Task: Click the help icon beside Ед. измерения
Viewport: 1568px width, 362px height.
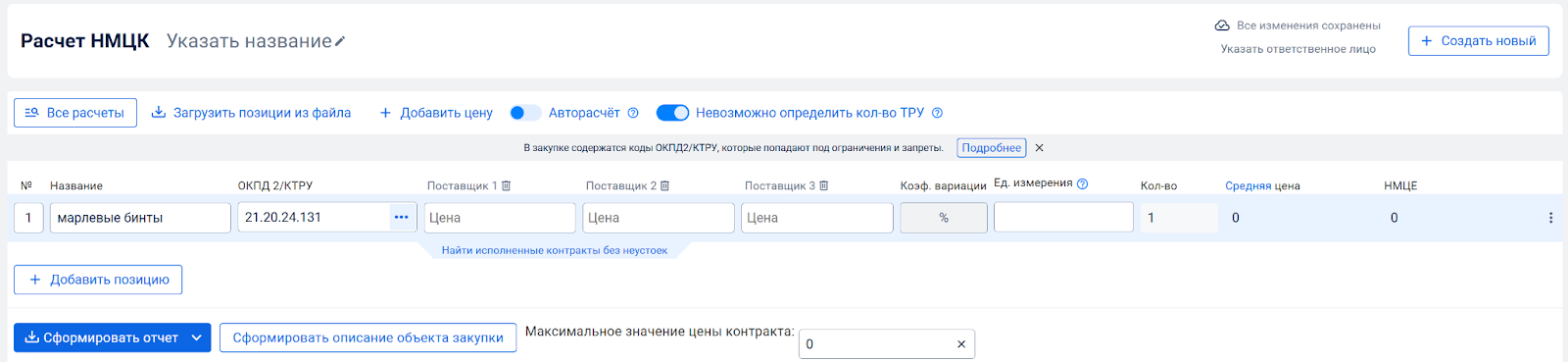Action: (x=1083, y=183)
